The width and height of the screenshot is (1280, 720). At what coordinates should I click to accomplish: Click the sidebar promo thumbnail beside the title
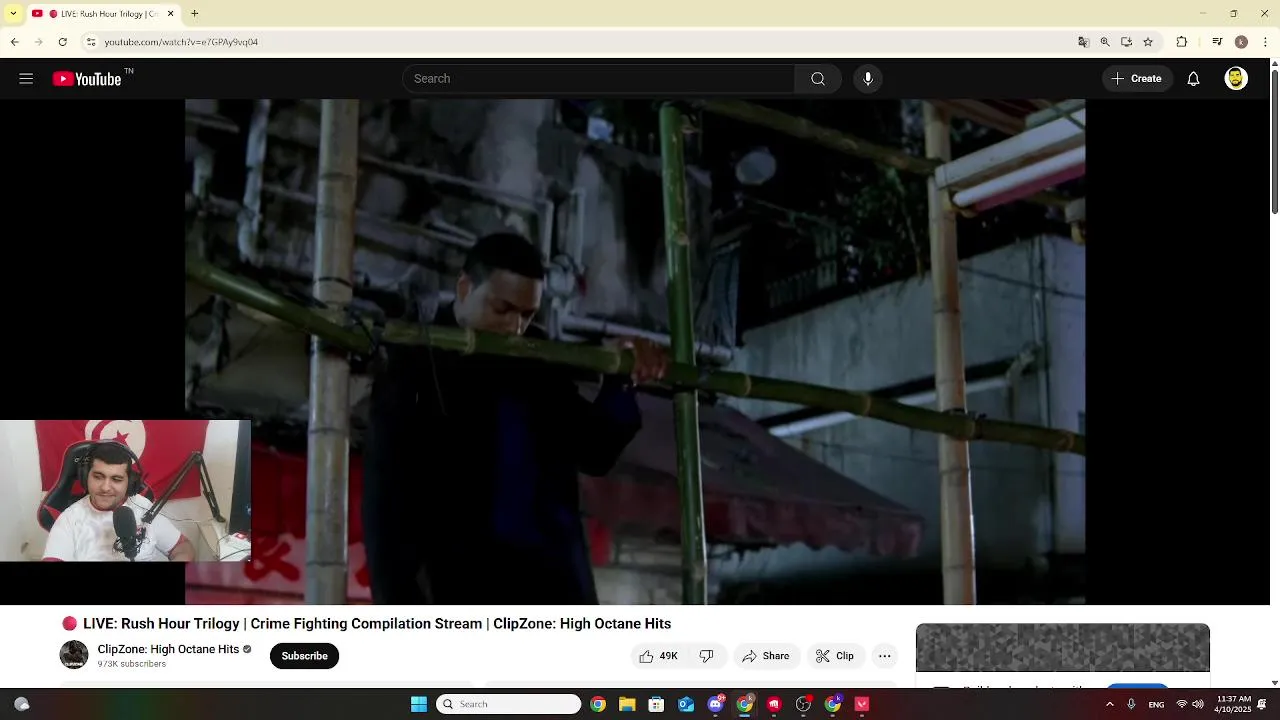(1063, 648)
